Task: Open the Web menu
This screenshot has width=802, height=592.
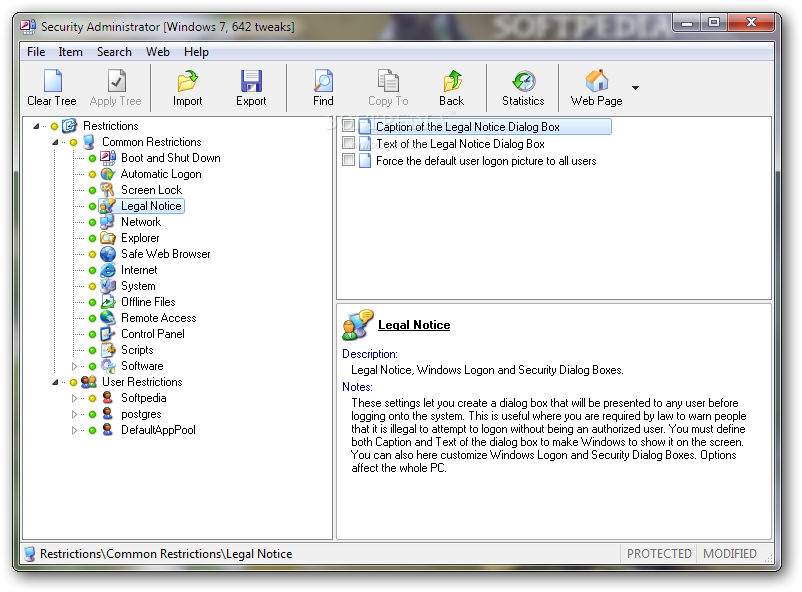Action: coord(158,52)
